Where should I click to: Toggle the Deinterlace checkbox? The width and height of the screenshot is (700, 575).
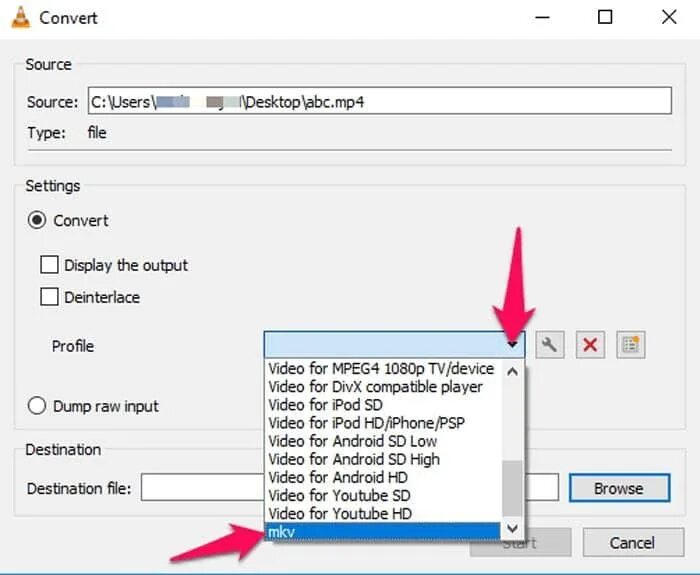[x=49, y=297]
